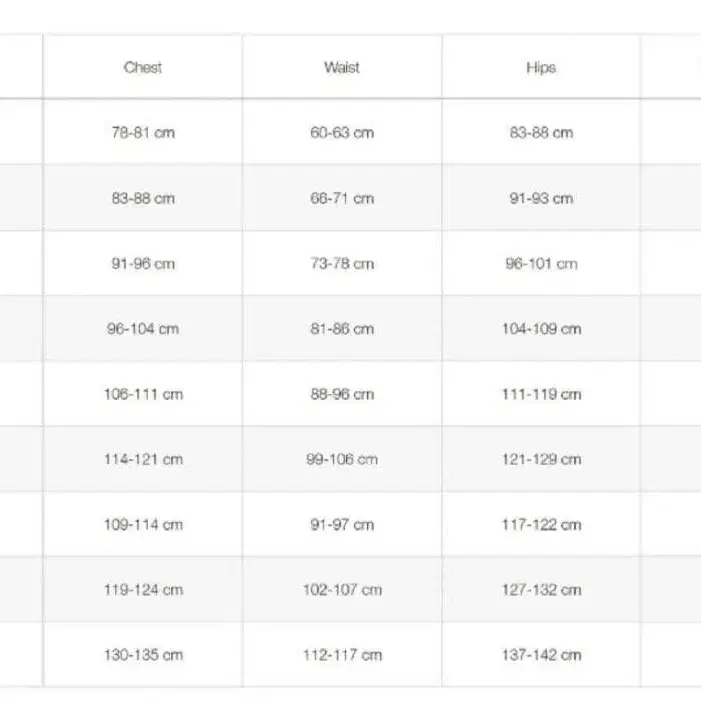Image resolution: width=701 pixels, height=701 pixels.
Task: Select the 60-63 cm waist cell
Action: coord(342,133)
